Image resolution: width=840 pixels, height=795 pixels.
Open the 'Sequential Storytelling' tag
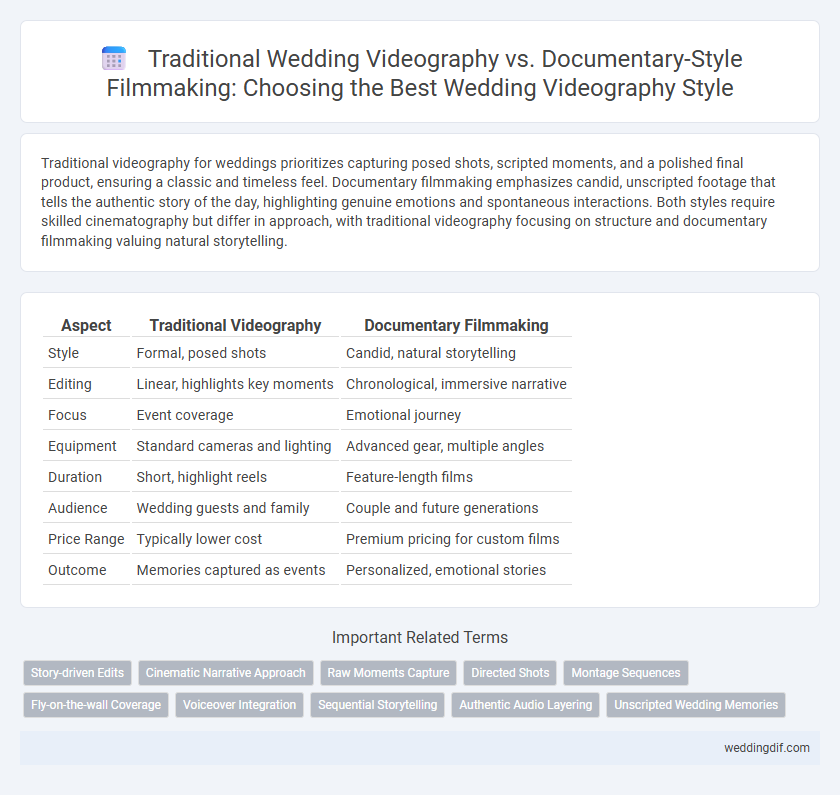[x=378, y=705]
